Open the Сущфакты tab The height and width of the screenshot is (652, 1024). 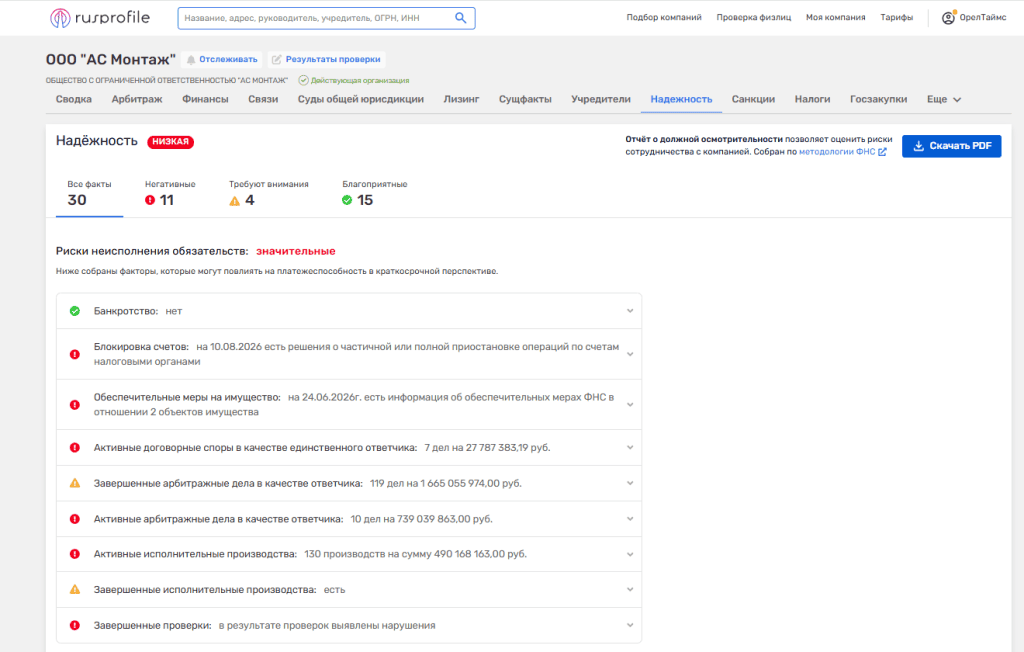(x=525, y=99)
